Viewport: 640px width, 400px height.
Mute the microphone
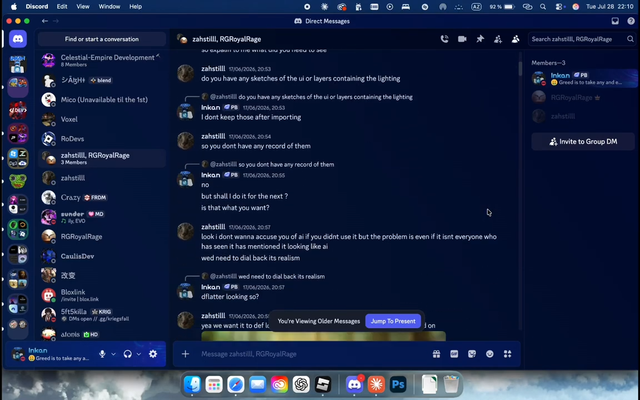coord(102,354)
